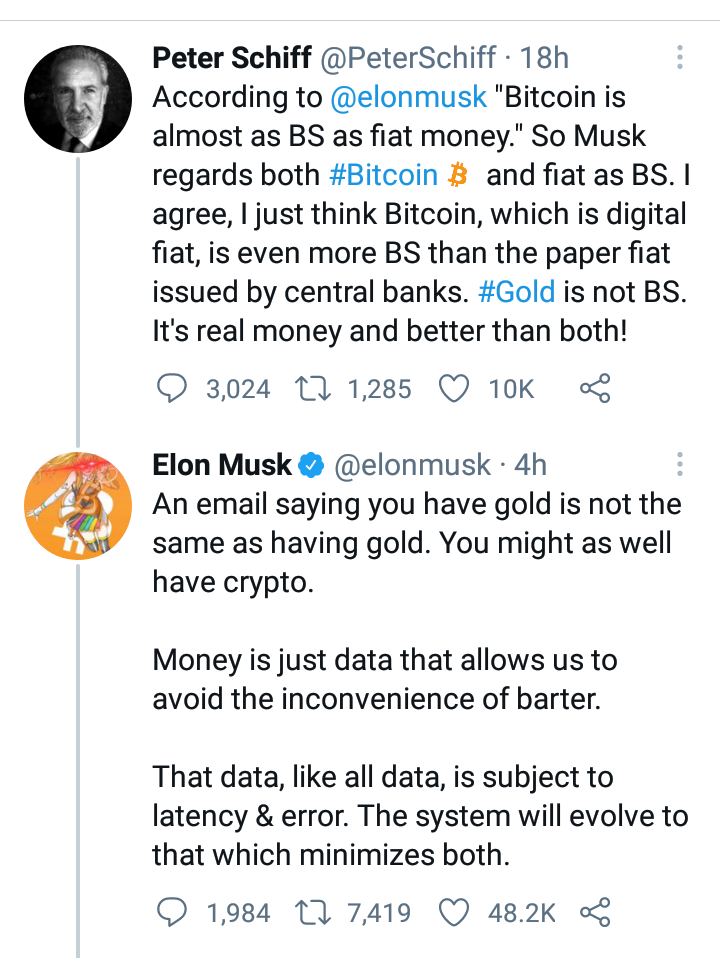The width and height of the screenshot is (720, 958).
Task: Retweet Peter Schiff's tweet
Action: [313, 389]
